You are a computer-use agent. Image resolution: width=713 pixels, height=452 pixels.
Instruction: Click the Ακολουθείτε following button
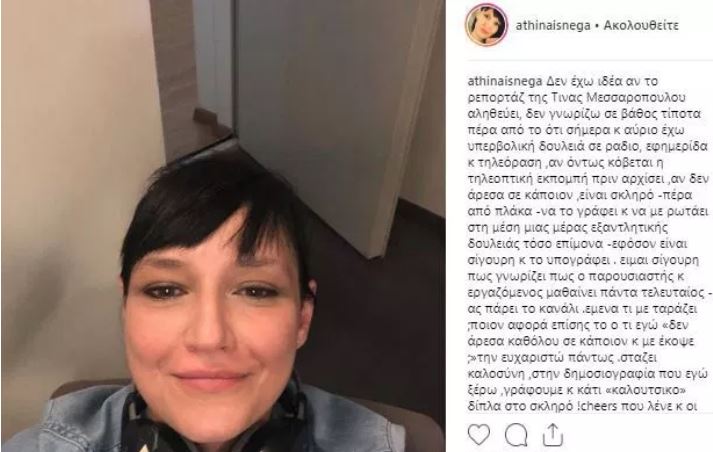(641, 25)
